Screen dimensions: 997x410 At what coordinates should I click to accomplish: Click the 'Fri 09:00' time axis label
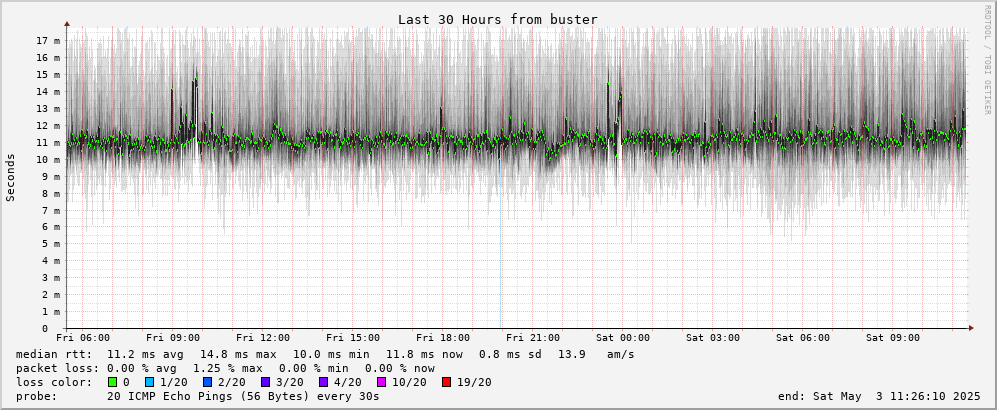(174, 338)
